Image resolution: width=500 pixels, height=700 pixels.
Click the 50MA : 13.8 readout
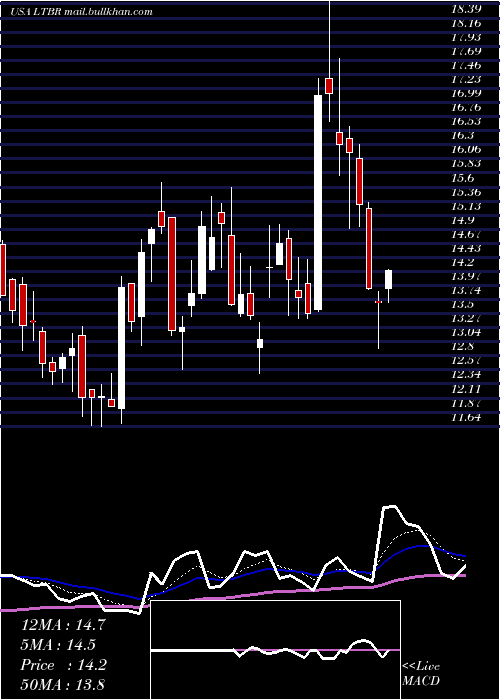[63, 684]
